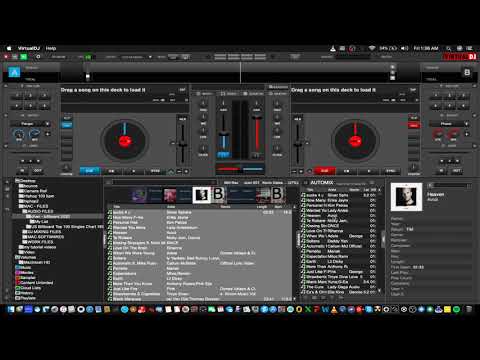This screenshot has width=480, height=360.
Task: Toggle the blue highlighted mode button left of the left jog wheel
Action: click(67, 125)
